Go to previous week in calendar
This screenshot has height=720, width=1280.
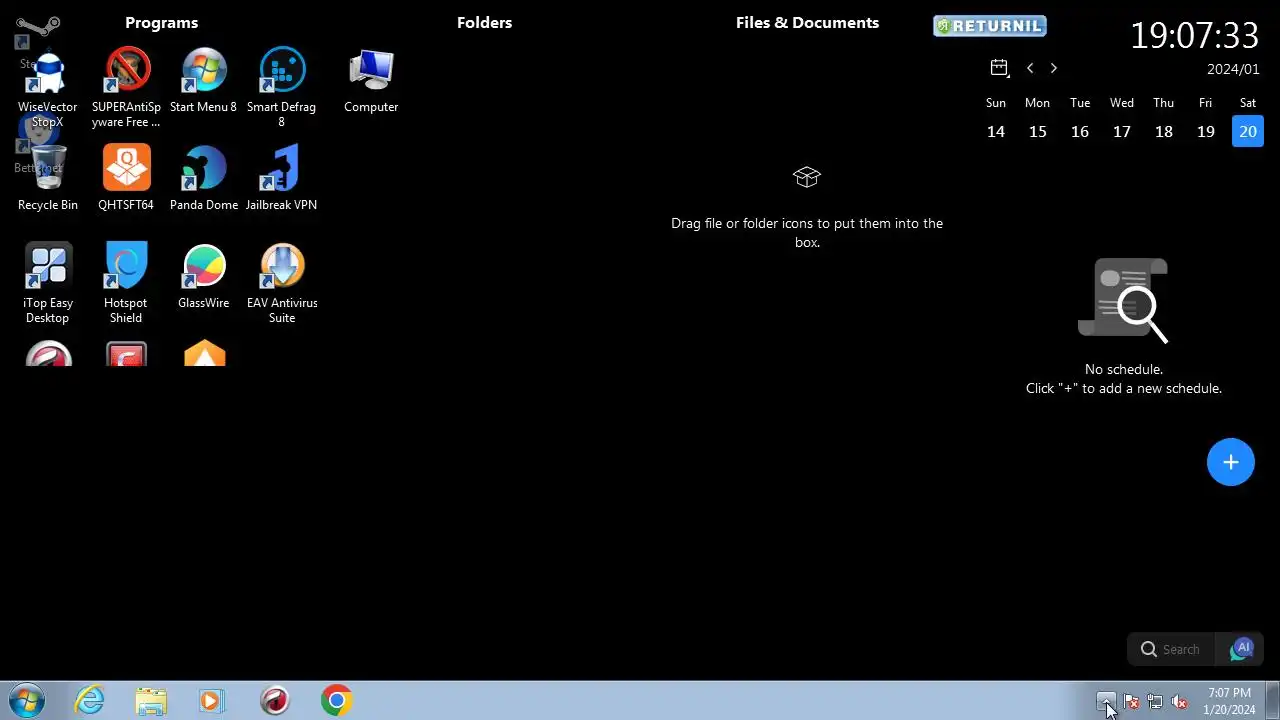click(1030, 68)
